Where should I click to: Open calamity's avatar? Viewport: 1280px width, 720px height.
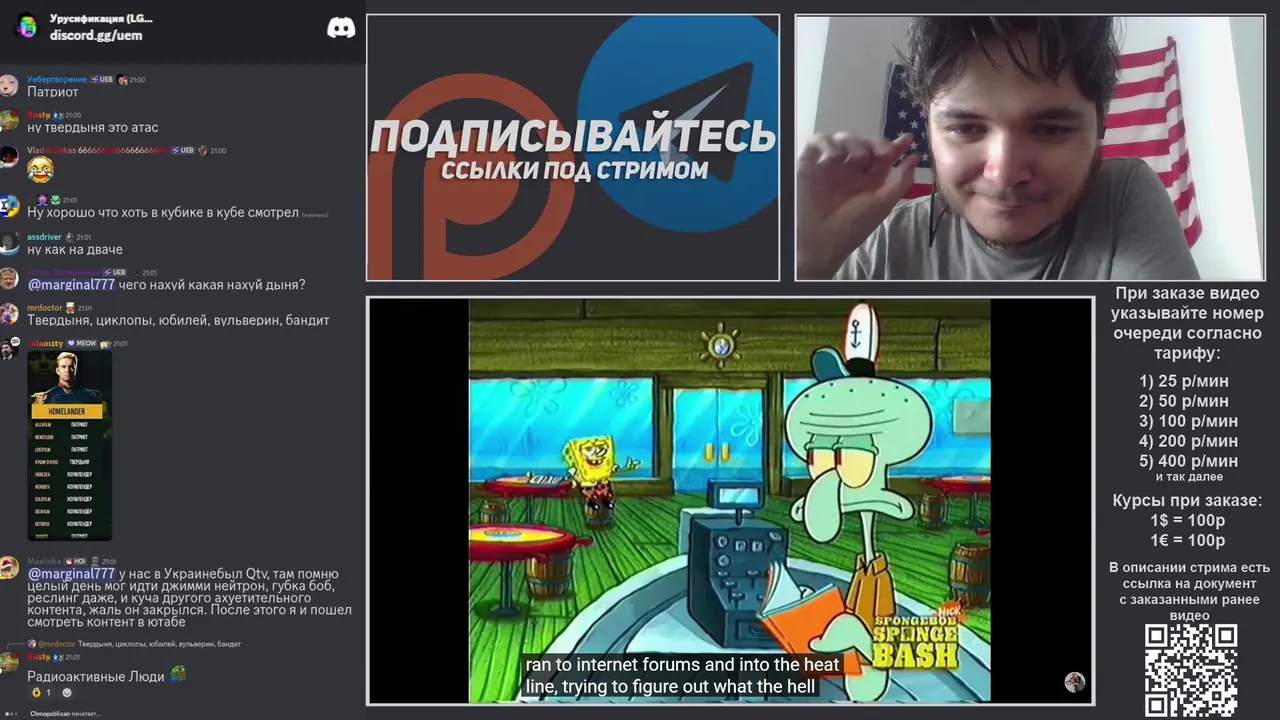[x=9, y=349]
